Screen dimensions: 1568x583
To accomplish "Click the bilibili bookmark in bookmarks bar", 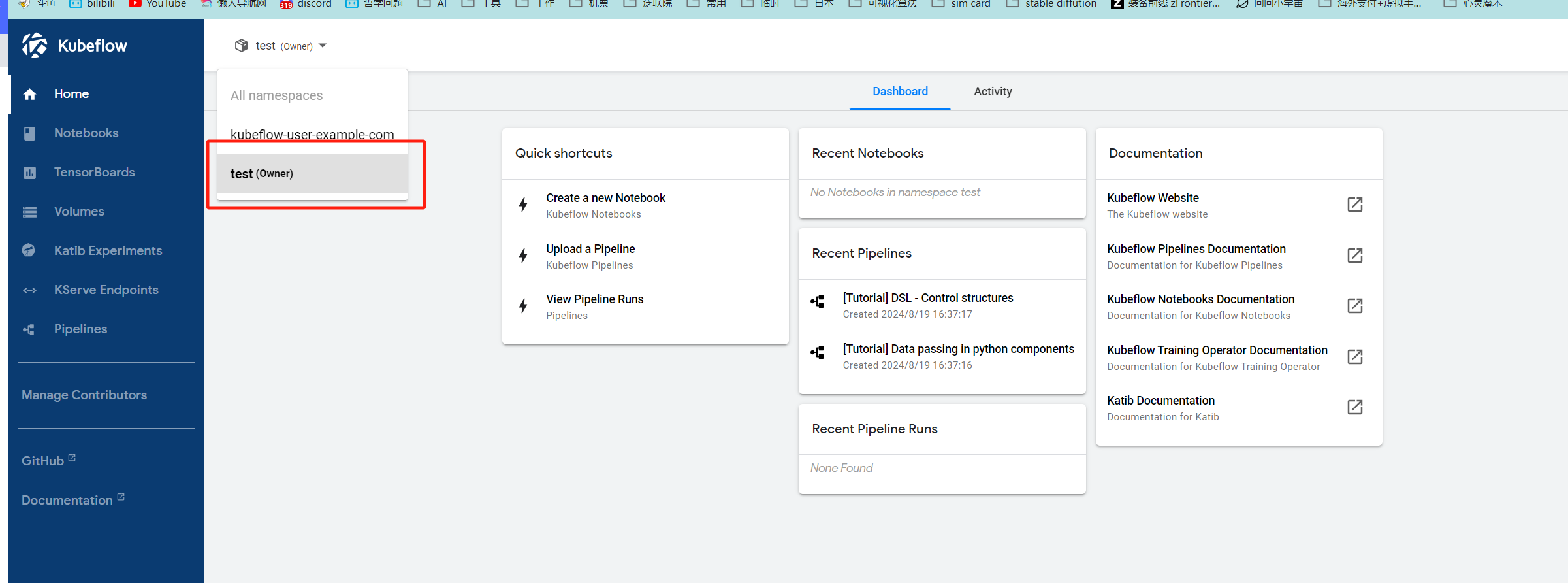I will (92, 4).
